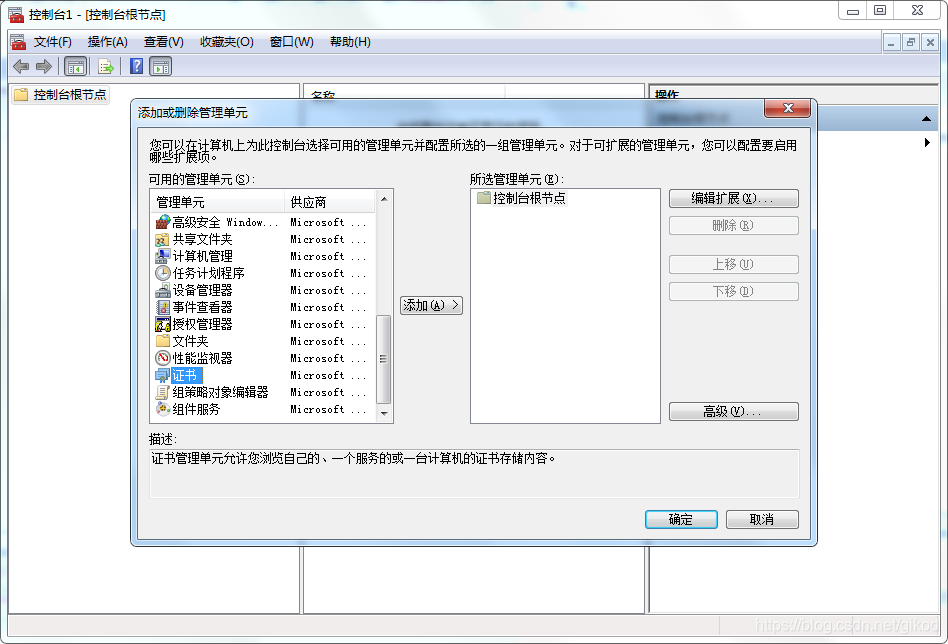This screenshot has height=644, width=948.
Task: Click the 编辑扩展 button
Action: pos(733,198)
